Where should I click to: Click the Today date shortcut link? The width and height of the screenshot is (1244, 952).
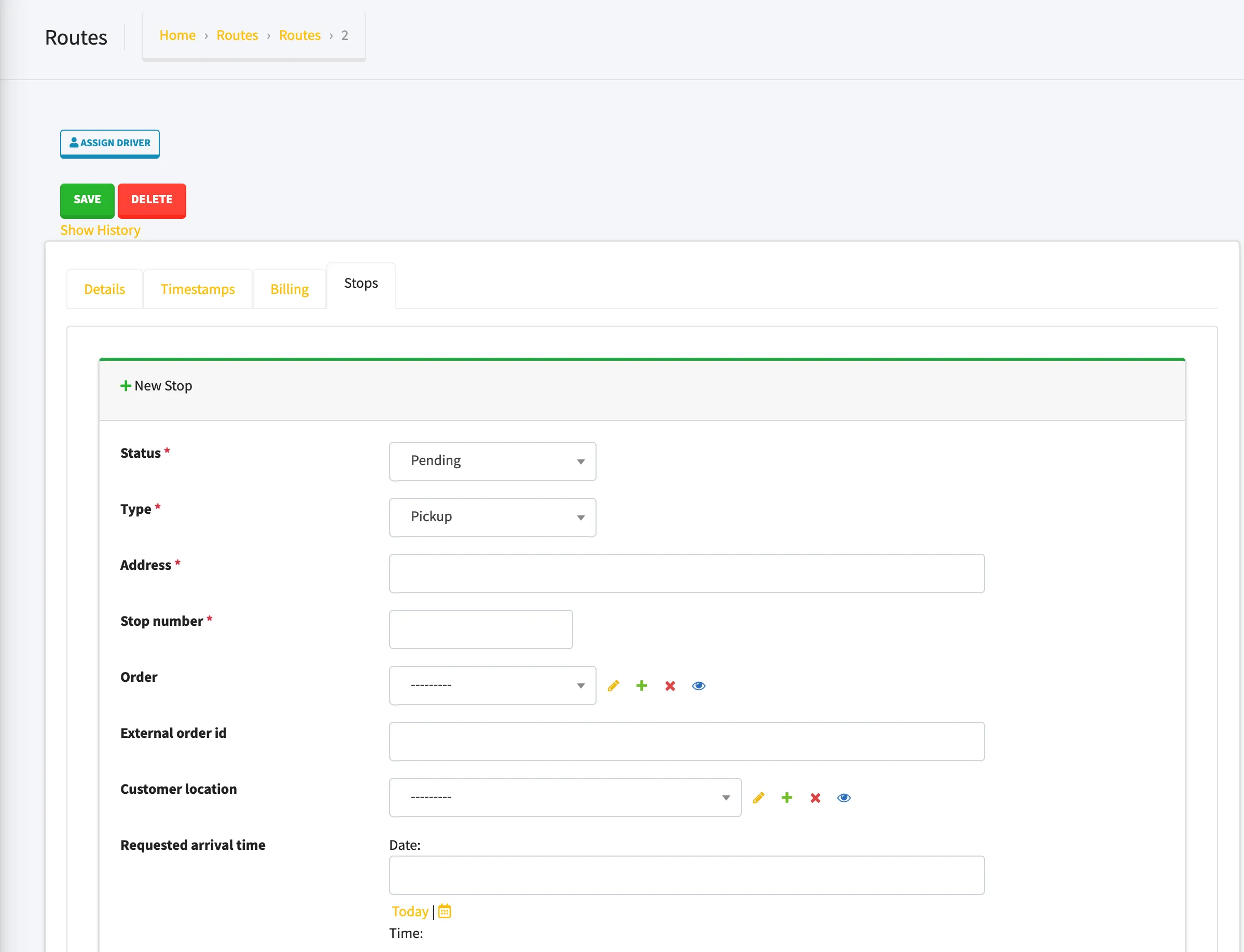pos(410,911)
